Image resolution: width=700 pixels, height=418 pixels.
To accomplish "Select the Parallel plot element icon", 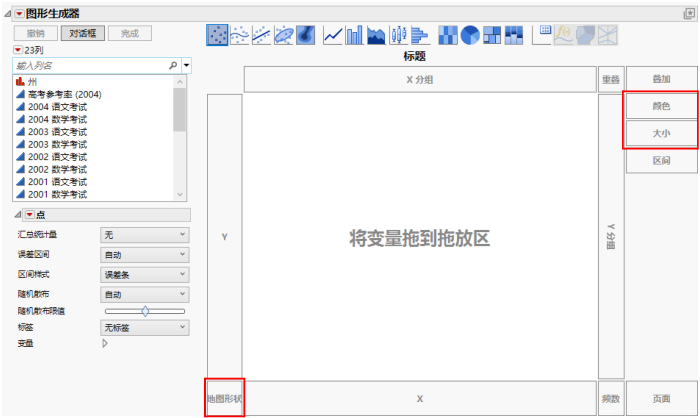I will [608, 35].
